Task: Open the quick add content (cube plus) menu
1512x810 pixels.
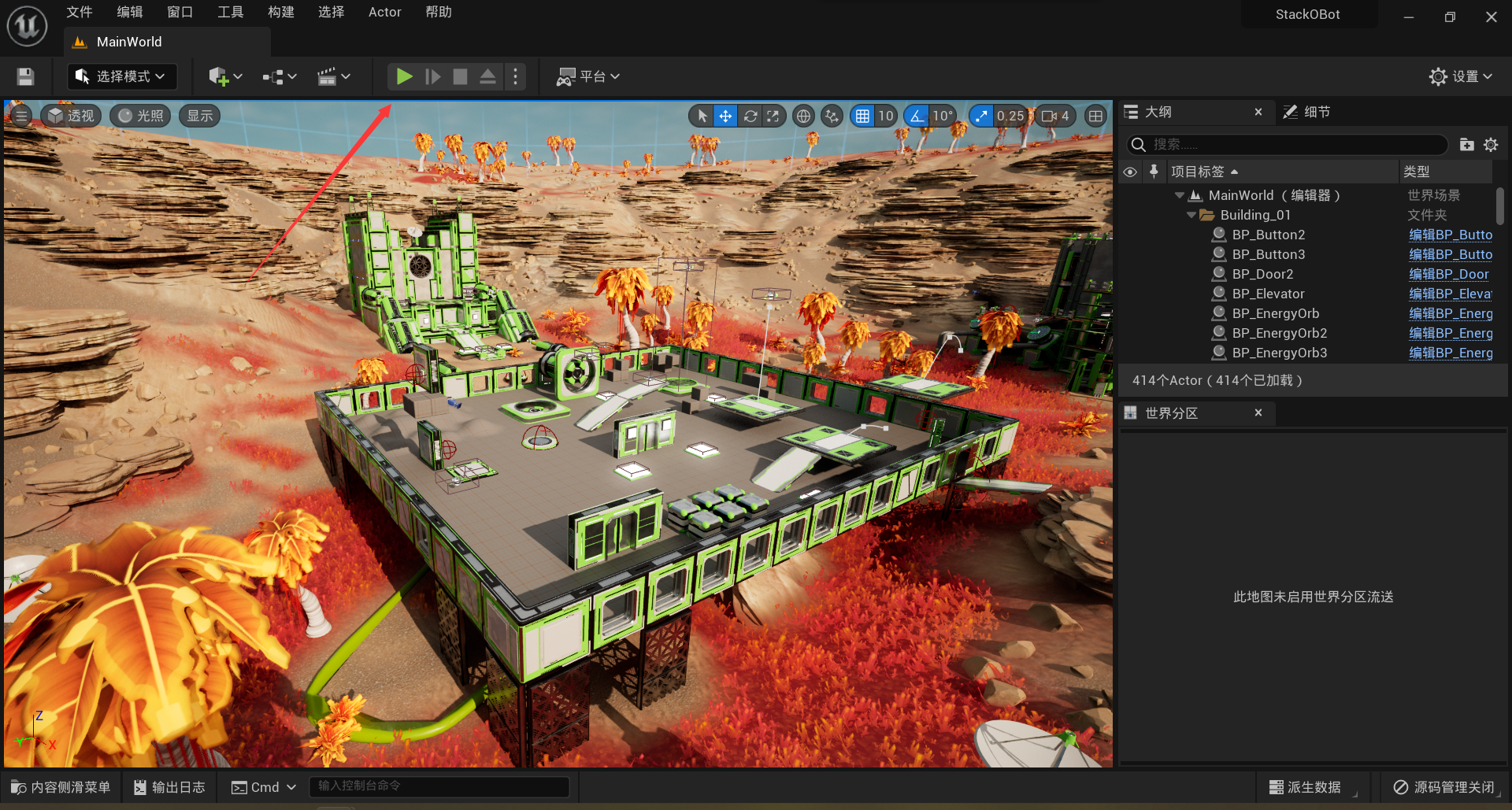Action: [x=224, y=76]
